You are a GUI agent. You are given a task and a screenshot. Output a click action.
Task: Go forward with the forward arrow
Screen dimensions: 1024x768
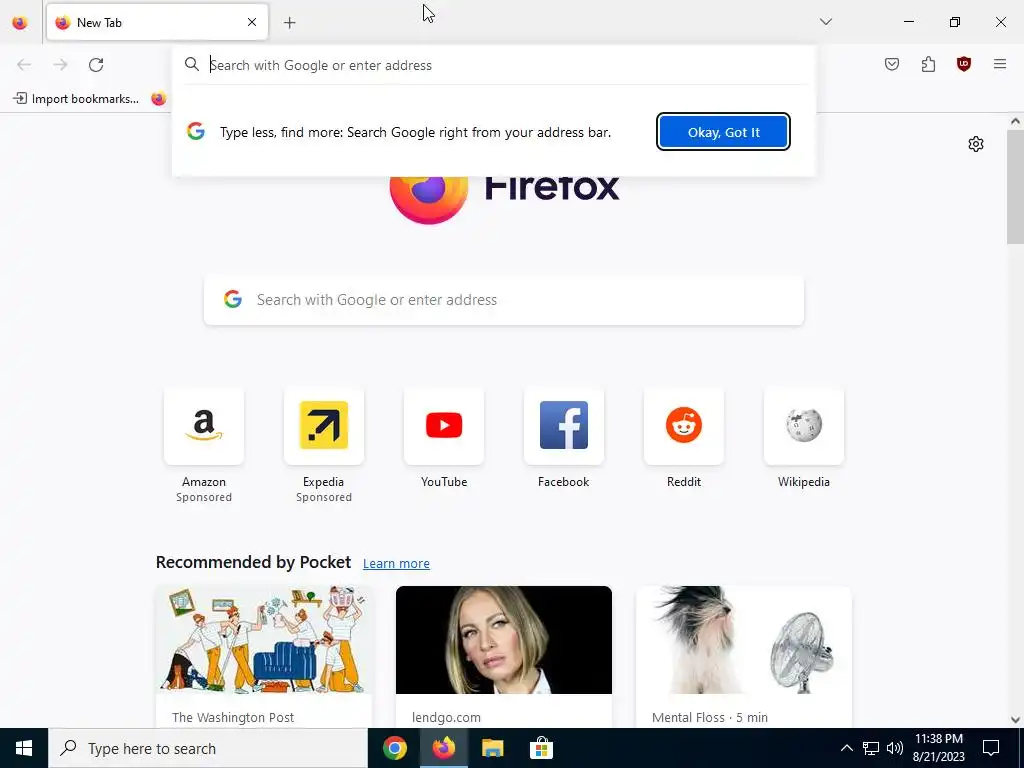[60, 65]
